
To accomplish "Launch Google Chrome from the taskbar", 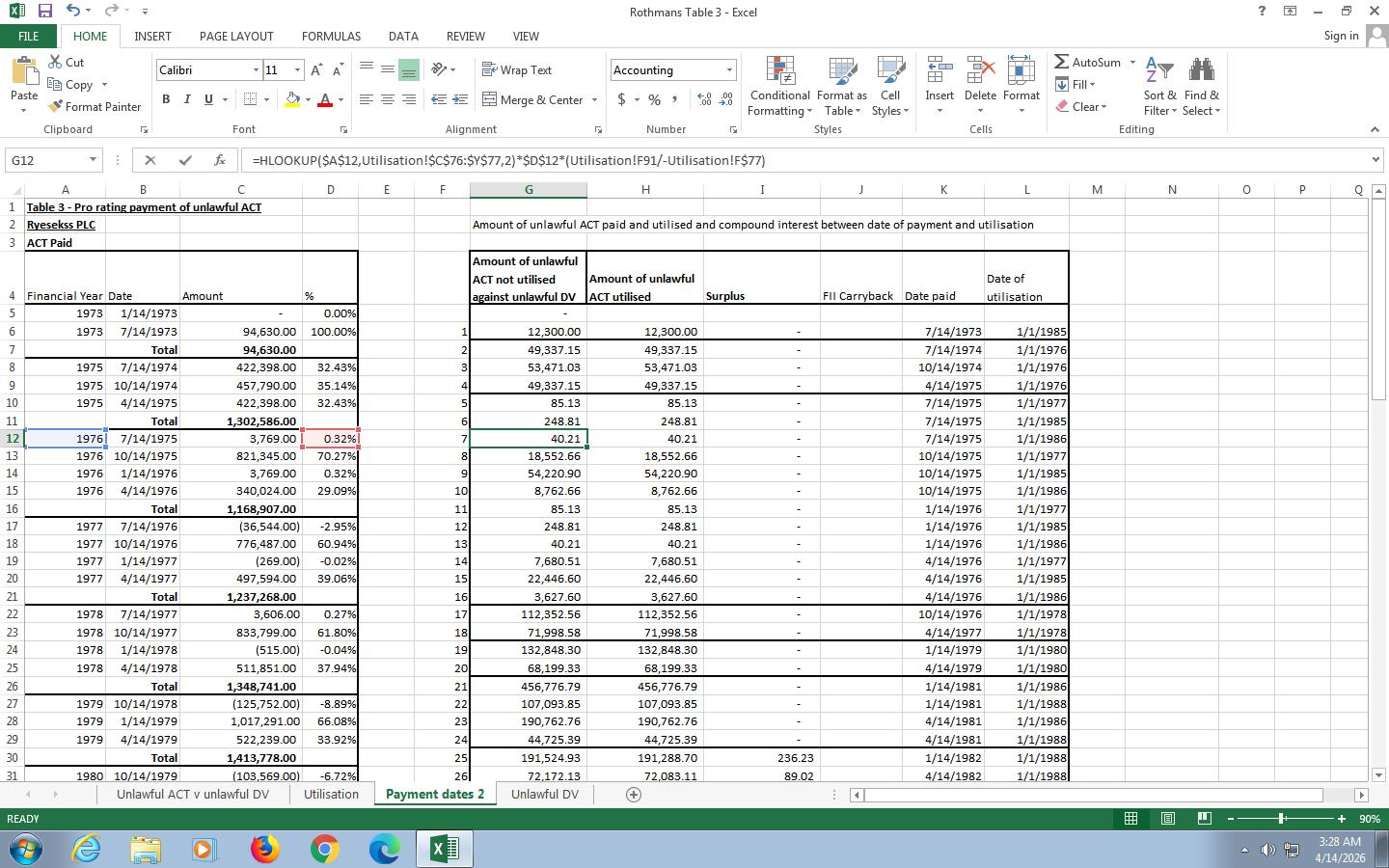I will (x=324, y=849).
